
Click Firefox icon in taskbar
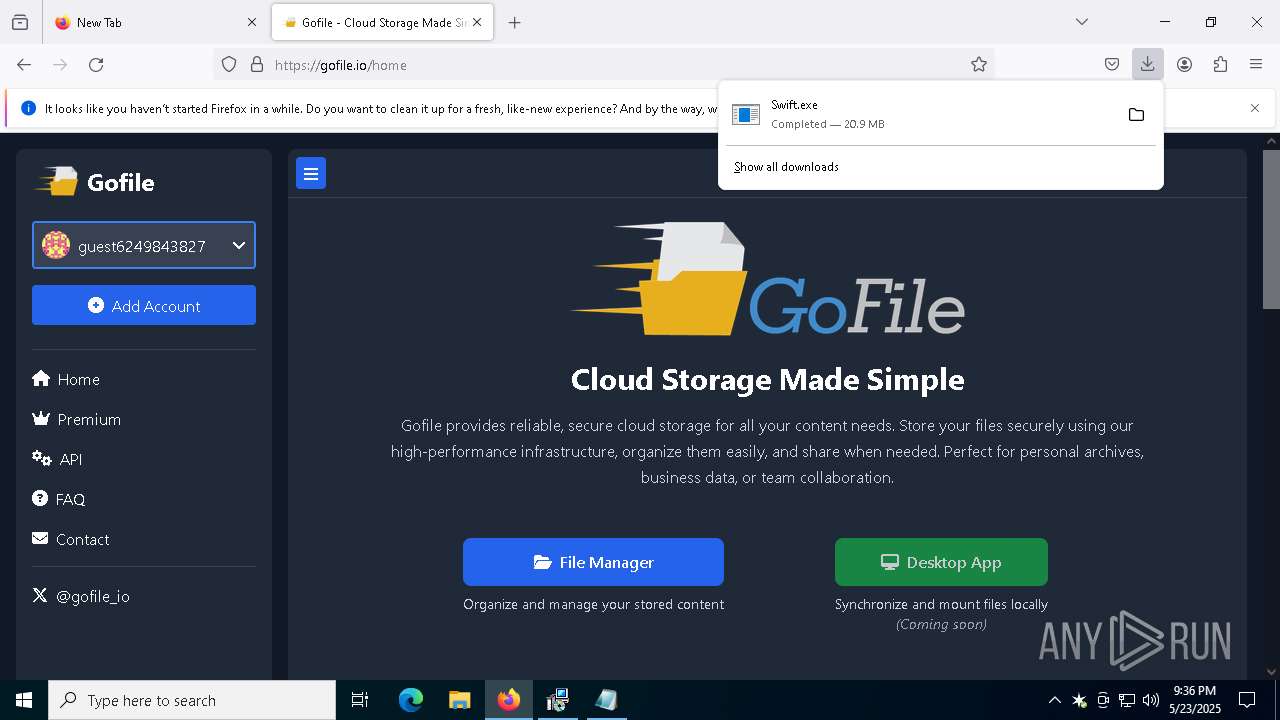point(509,700)
